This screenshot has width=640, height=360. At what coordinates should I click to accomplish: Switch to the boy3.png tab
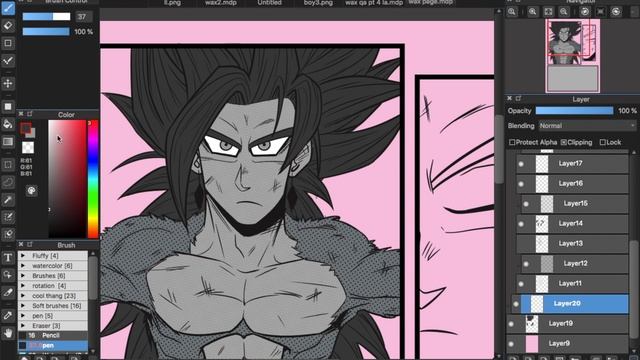coord(318,3)
